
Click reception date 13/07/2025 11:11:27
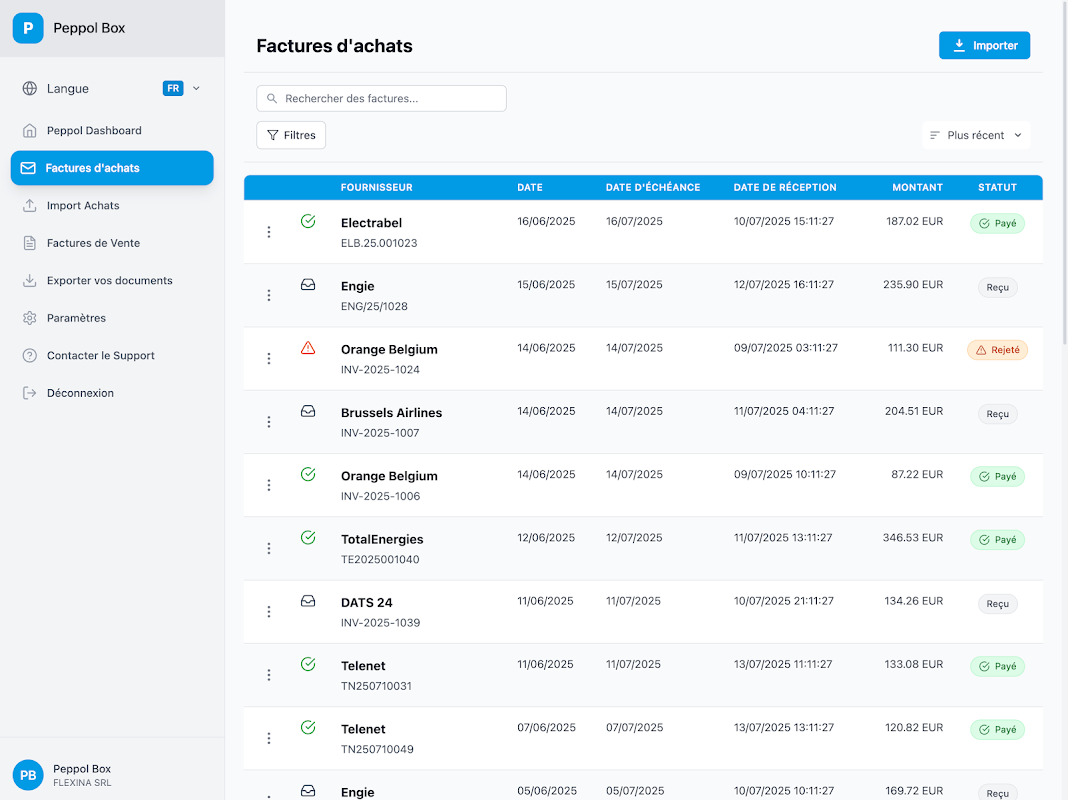(783, 665)
